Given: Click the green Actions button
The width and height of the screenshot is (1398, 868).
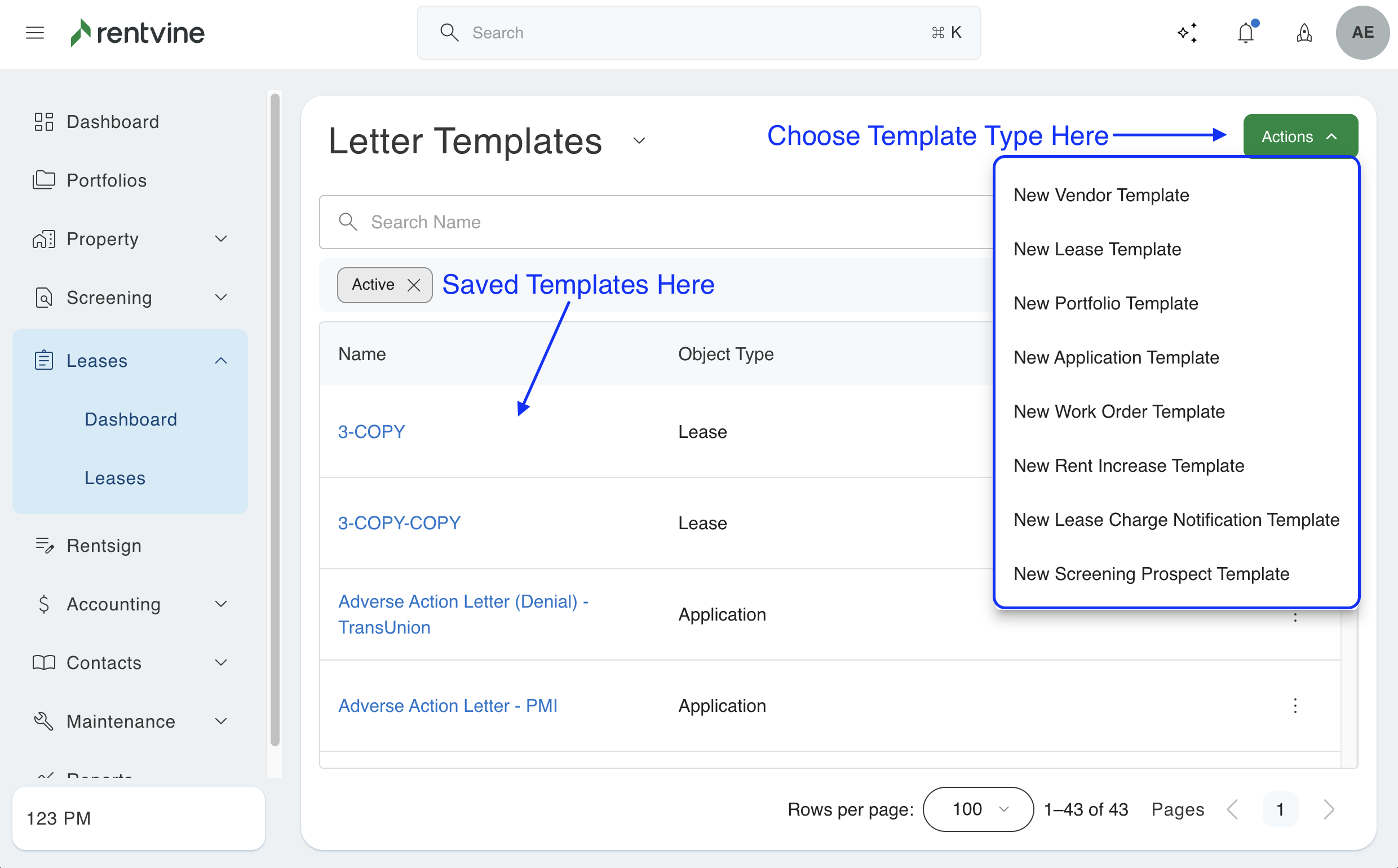Looking at the screenshot, I should tap(1300, 136).
